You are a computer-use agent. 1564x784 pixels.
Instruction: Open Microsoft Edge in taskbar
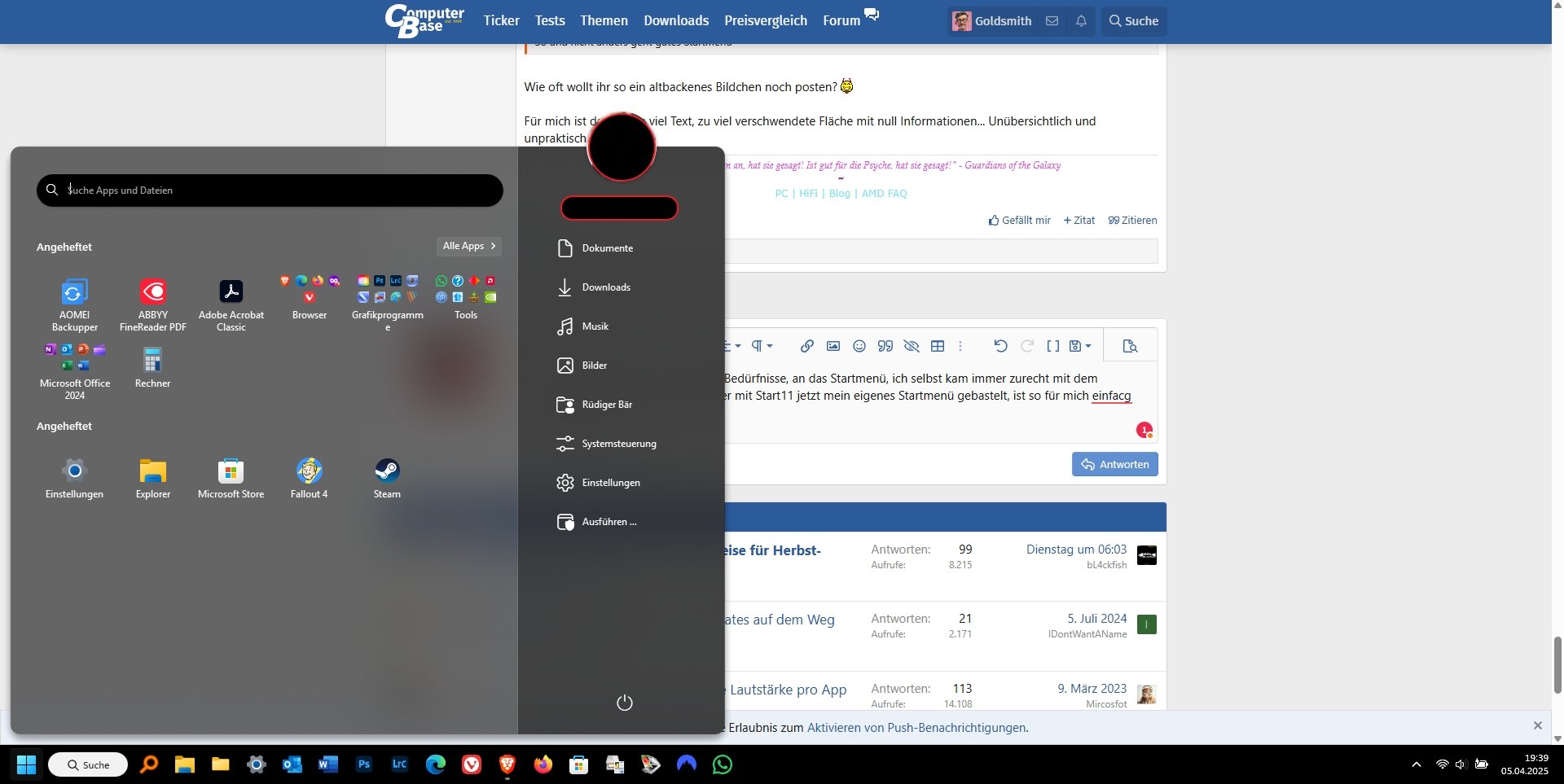click(x=436, y=764)
